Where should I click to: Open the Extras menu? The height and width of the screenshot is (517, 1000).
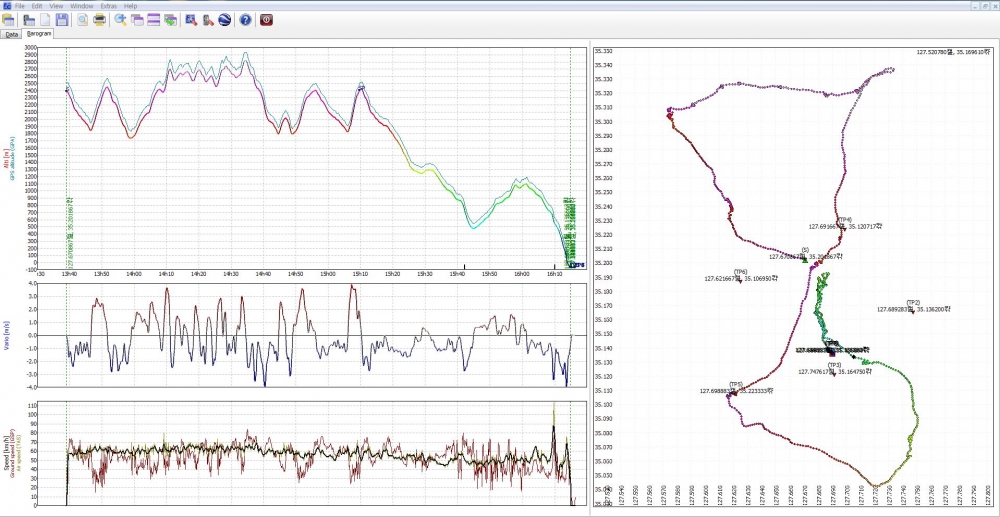[x=109, y=6]
